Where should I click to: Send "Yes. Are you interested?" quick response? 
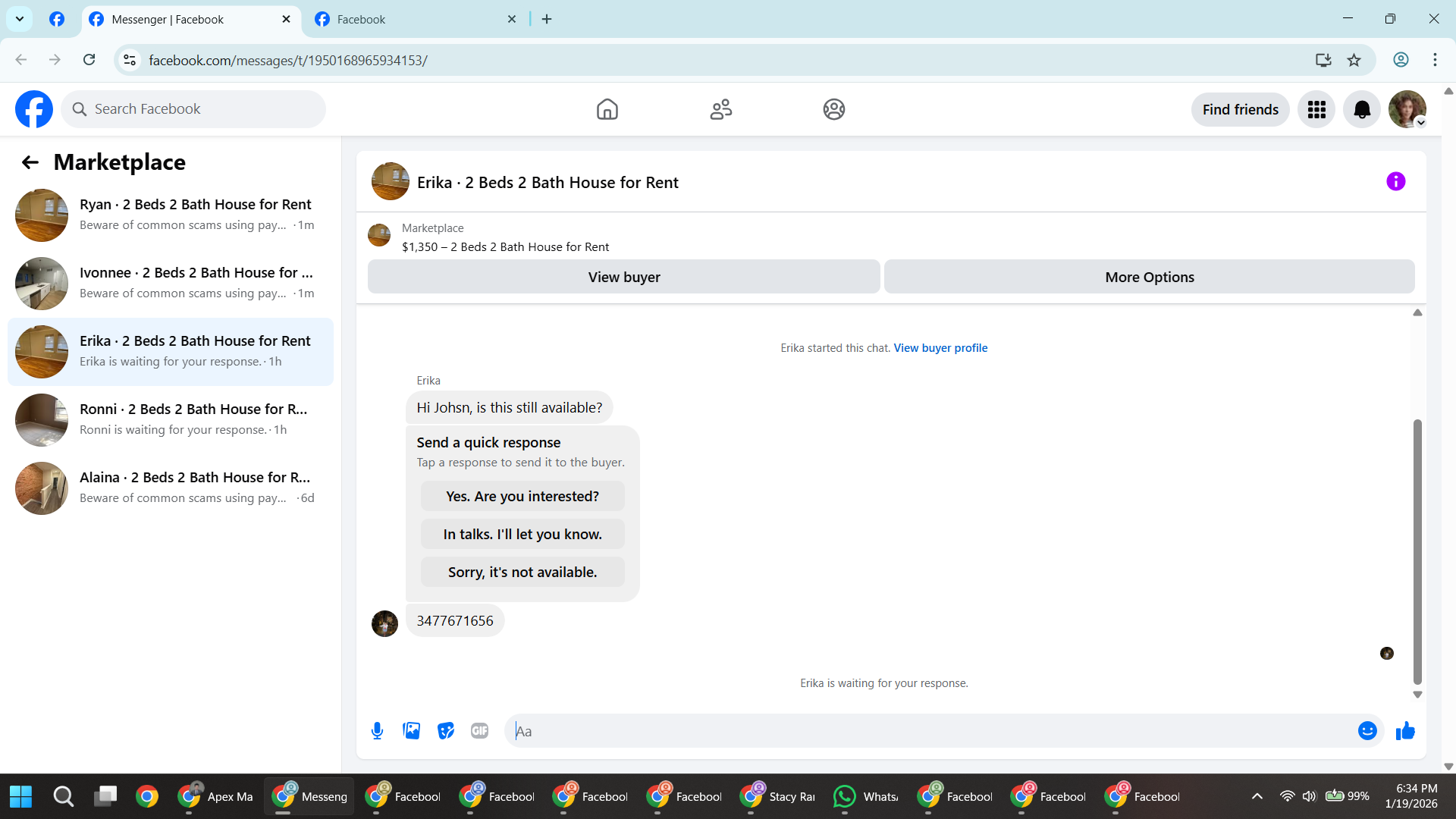click(x=522, y=497)
